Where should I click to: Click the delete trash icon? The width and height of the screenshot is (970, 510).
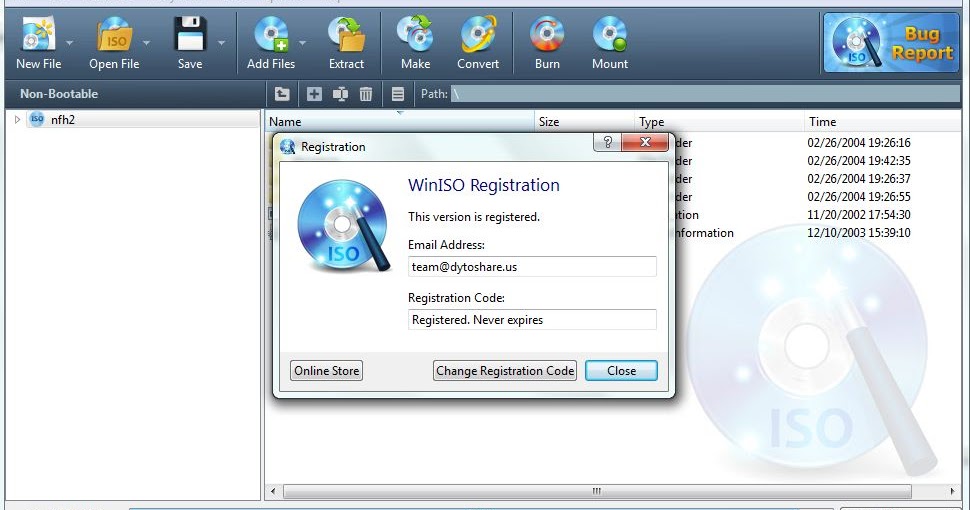[x=366, y=94]
